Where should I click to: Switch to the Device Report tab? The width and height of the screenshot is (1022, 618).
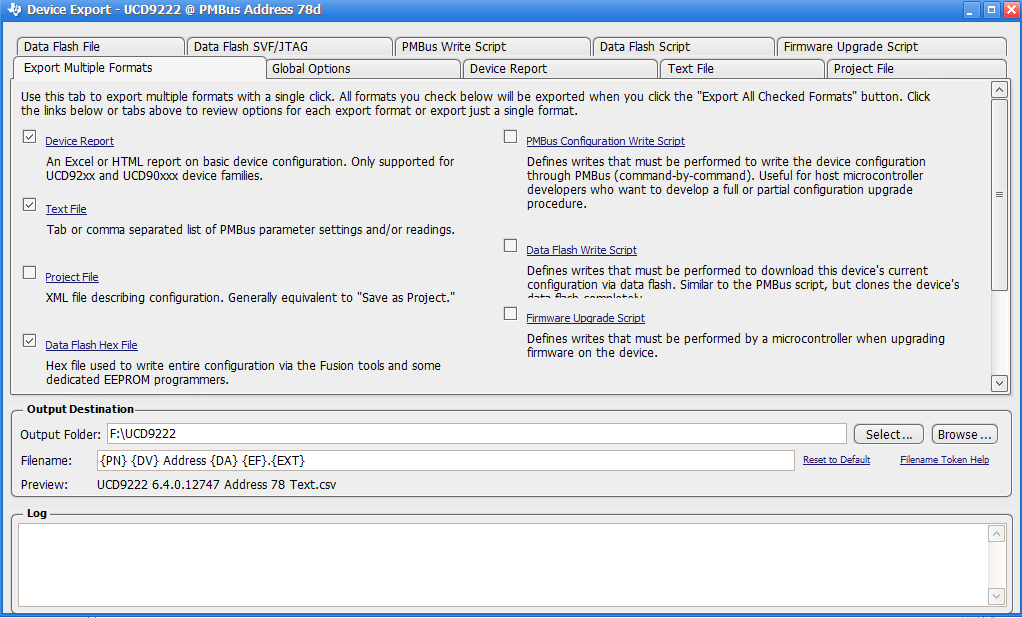[560, 68]
